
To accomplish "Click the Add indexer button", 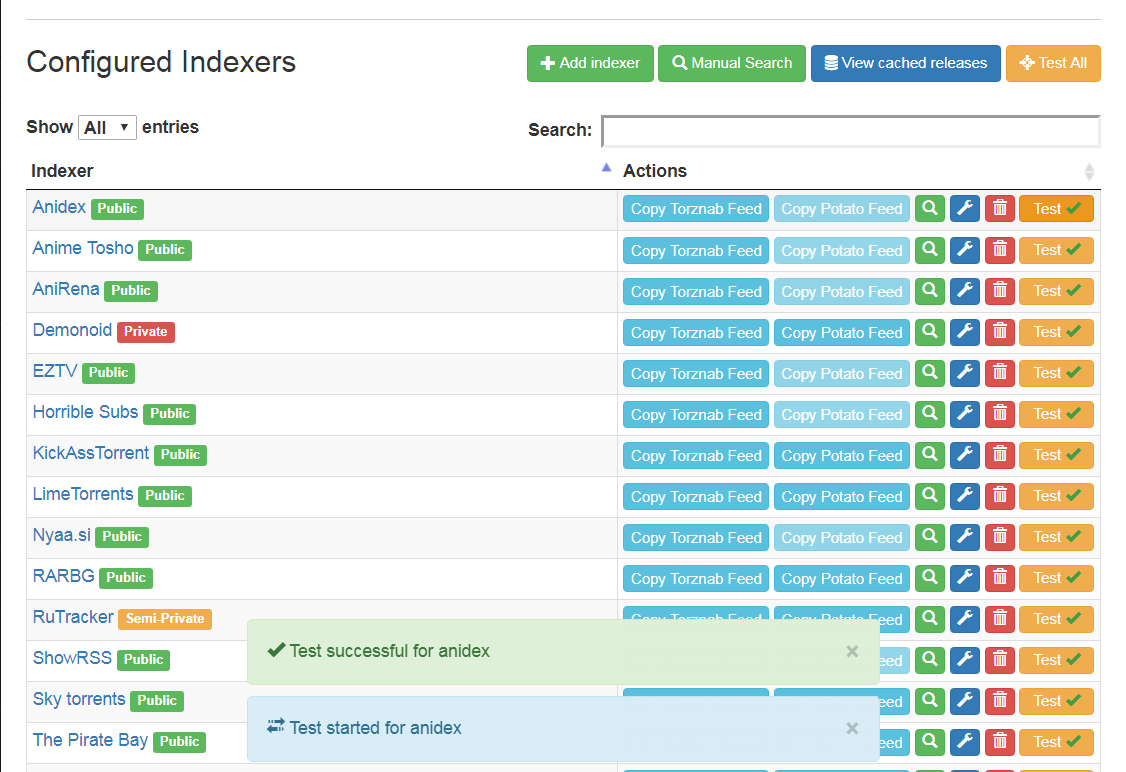I will point(590,63).
